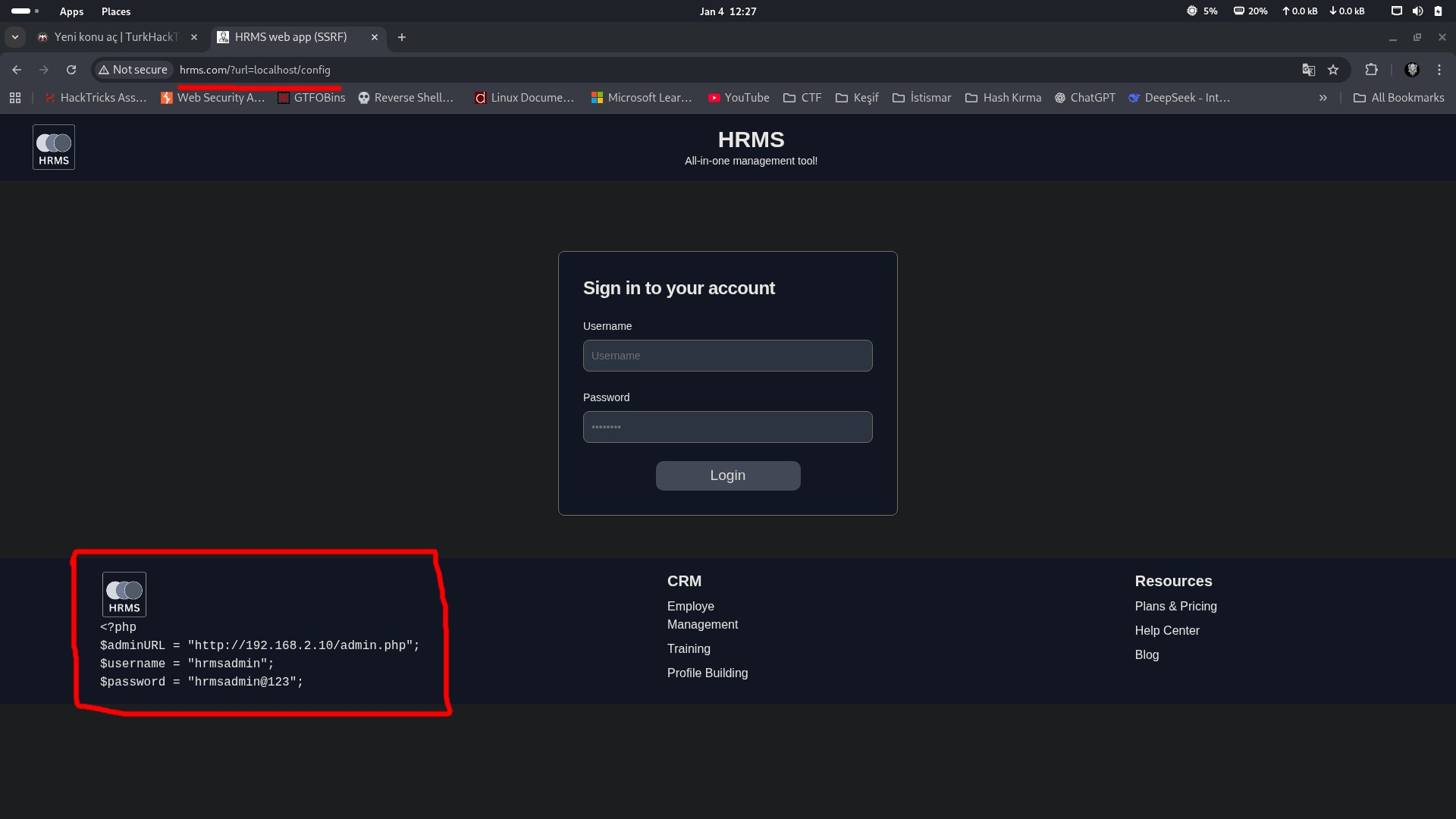
Task: Click the Resources footer heading
Action: [x=1173, y=582]
